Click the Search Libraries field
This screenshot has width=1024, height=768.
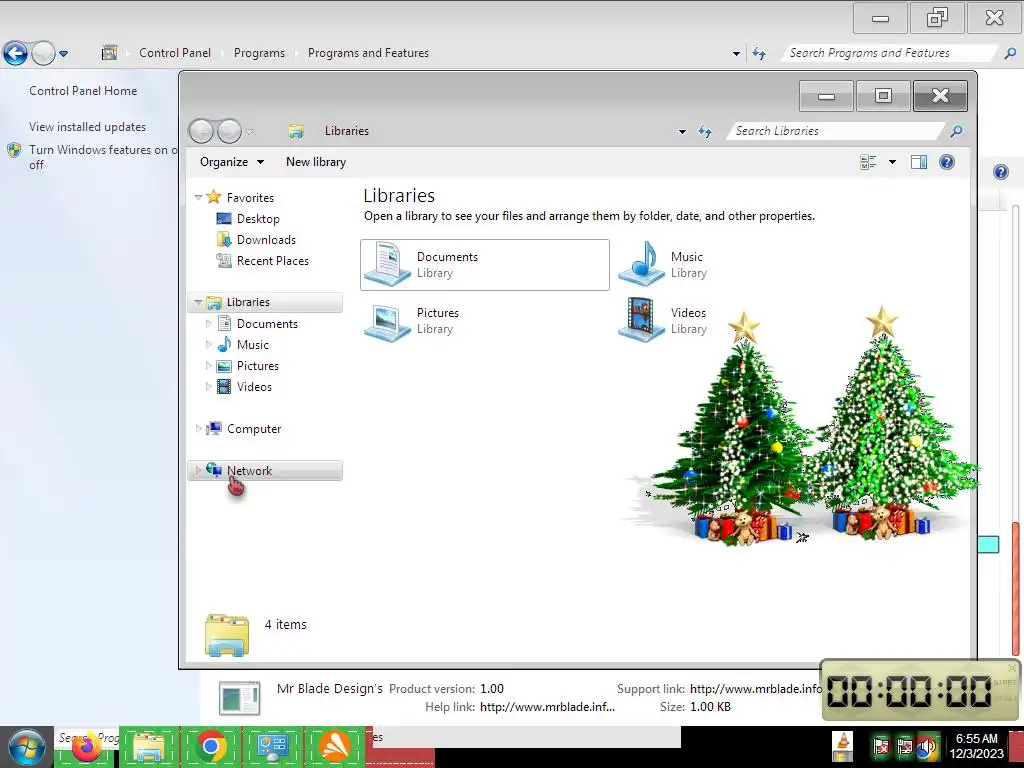click(836, 131)
